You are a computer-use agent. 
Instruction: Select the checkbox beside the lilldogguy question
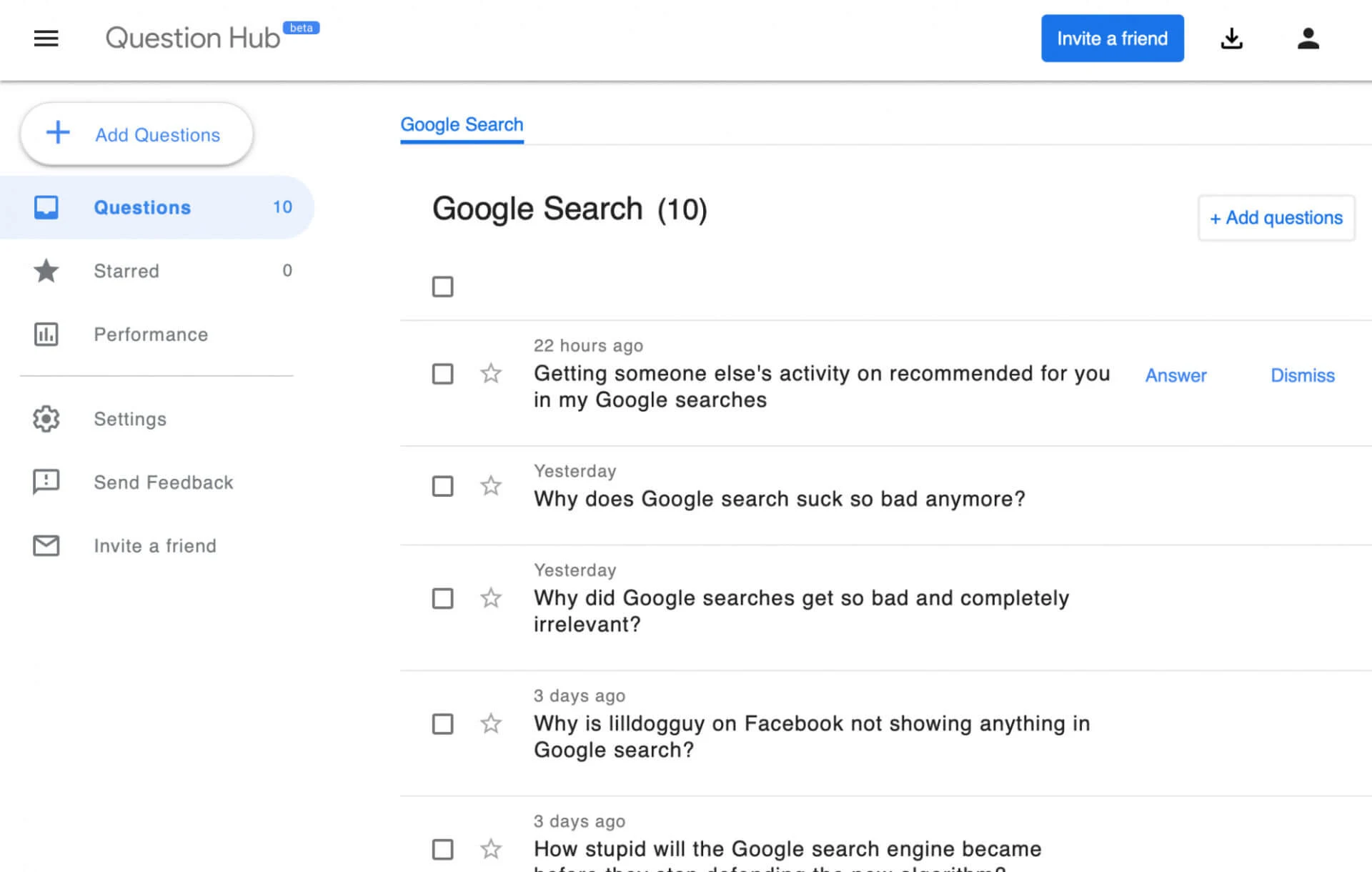pos(442,724)
